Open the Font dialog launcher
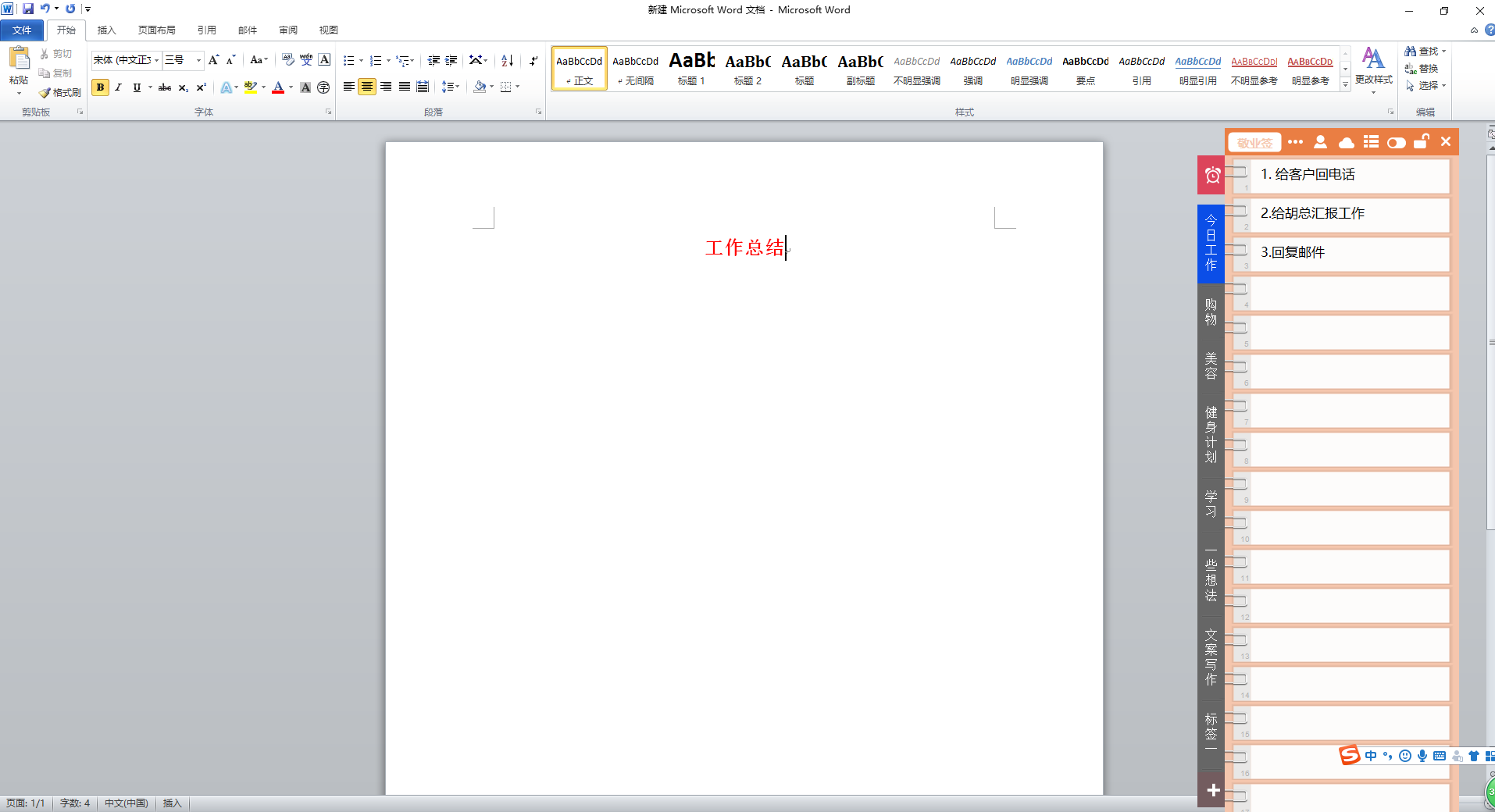The height and width of the screenshot is (812, 1495). 329,112
